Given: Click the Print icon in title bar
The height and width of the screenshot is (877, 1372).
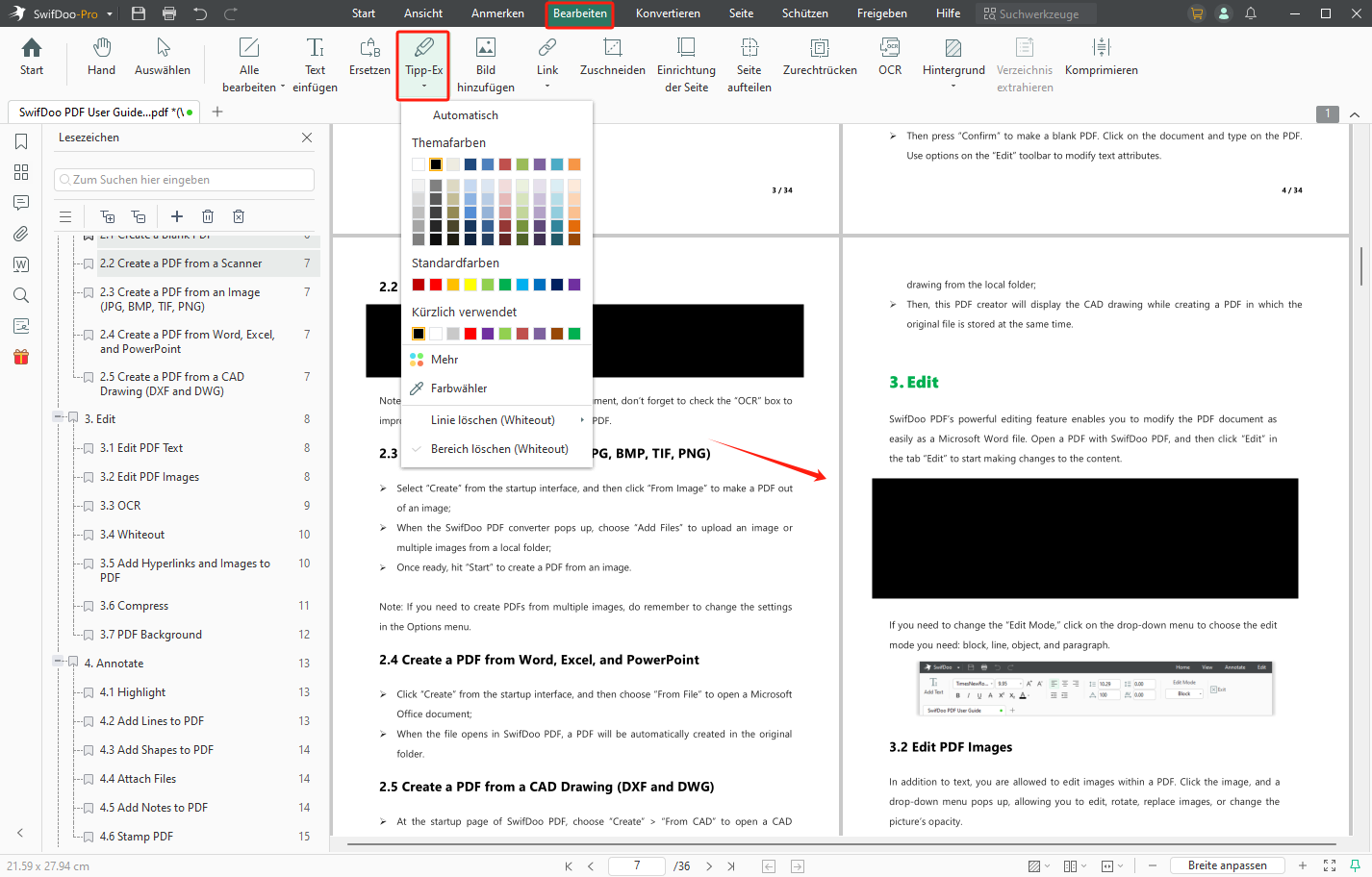Looking at the screenshot, I should 169,13.
